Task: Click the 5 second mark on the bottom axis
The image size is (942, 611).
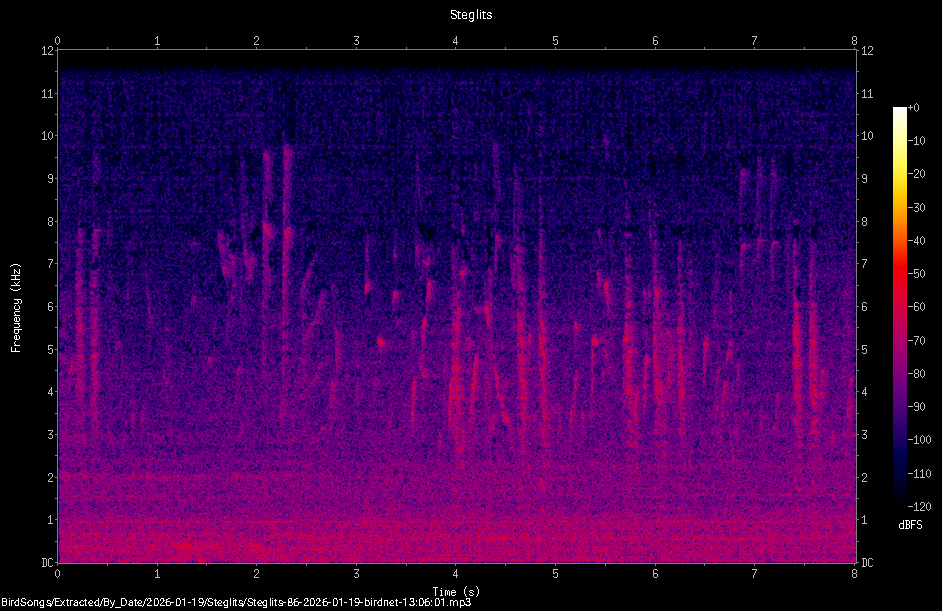Action: [x=555, y=574]
